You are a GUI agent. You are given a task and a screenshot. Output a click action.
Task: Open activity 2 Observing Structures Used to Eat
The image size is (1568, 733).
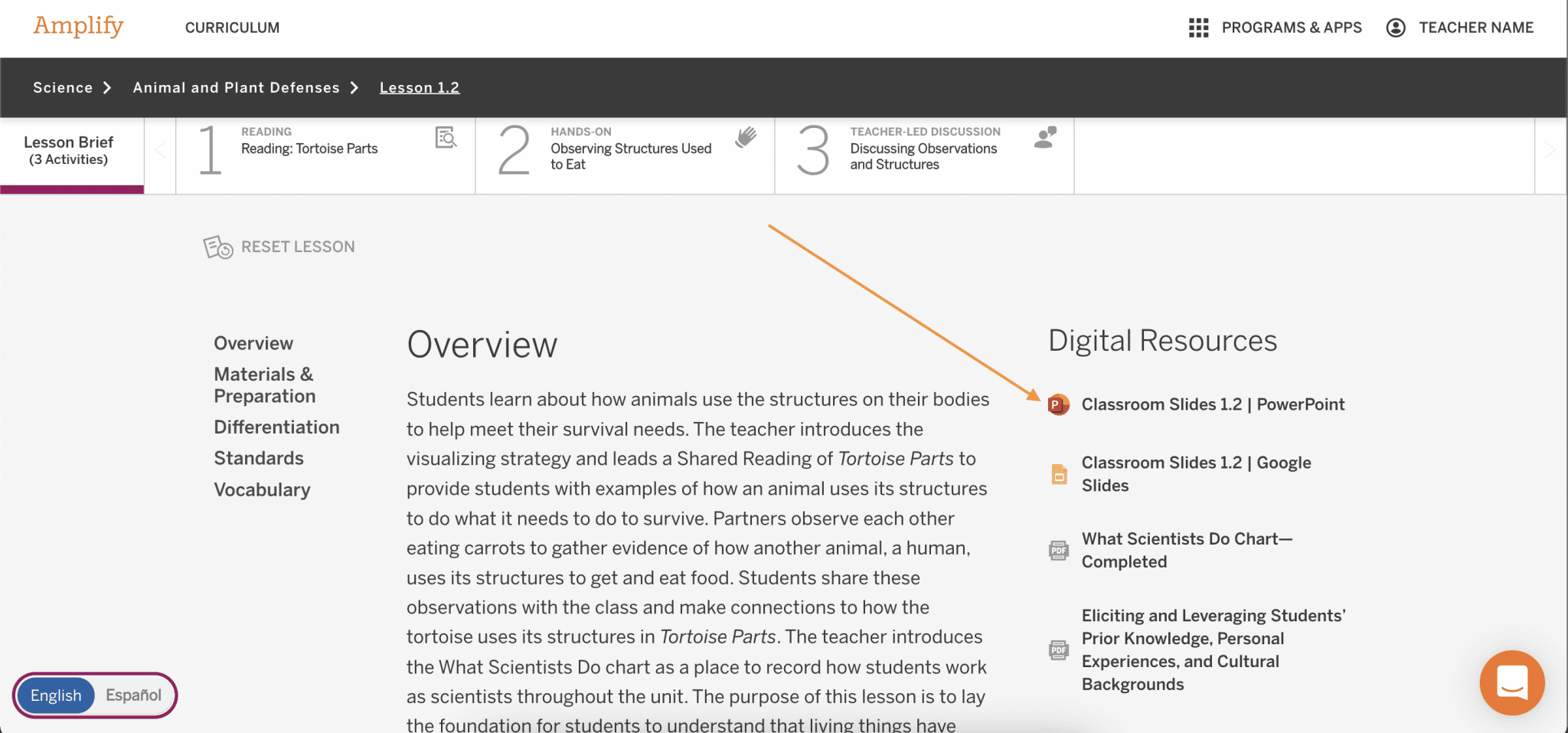tap(630, 156)
